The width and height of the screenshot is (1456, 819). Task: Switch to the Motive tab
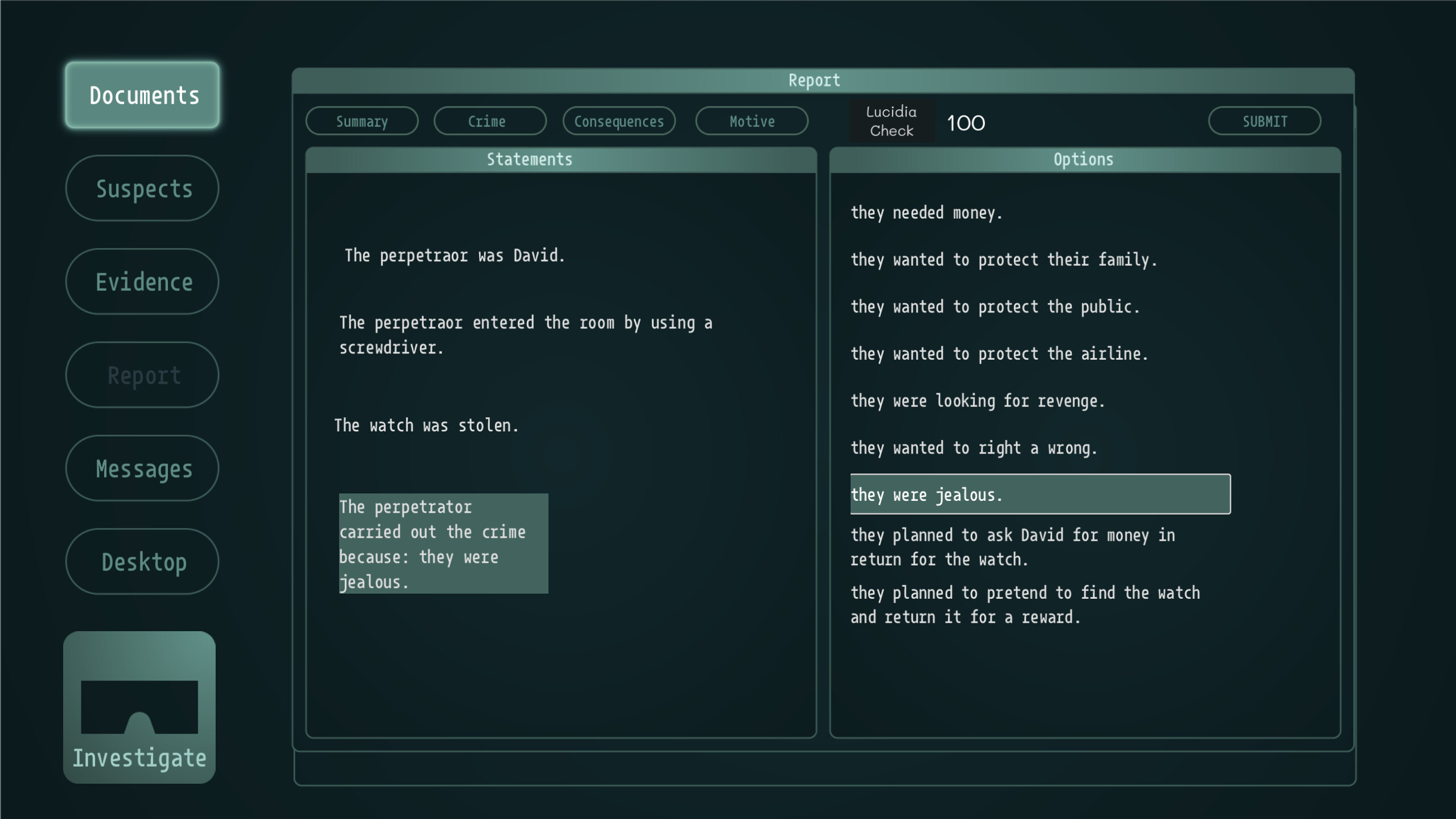[752, 121]
